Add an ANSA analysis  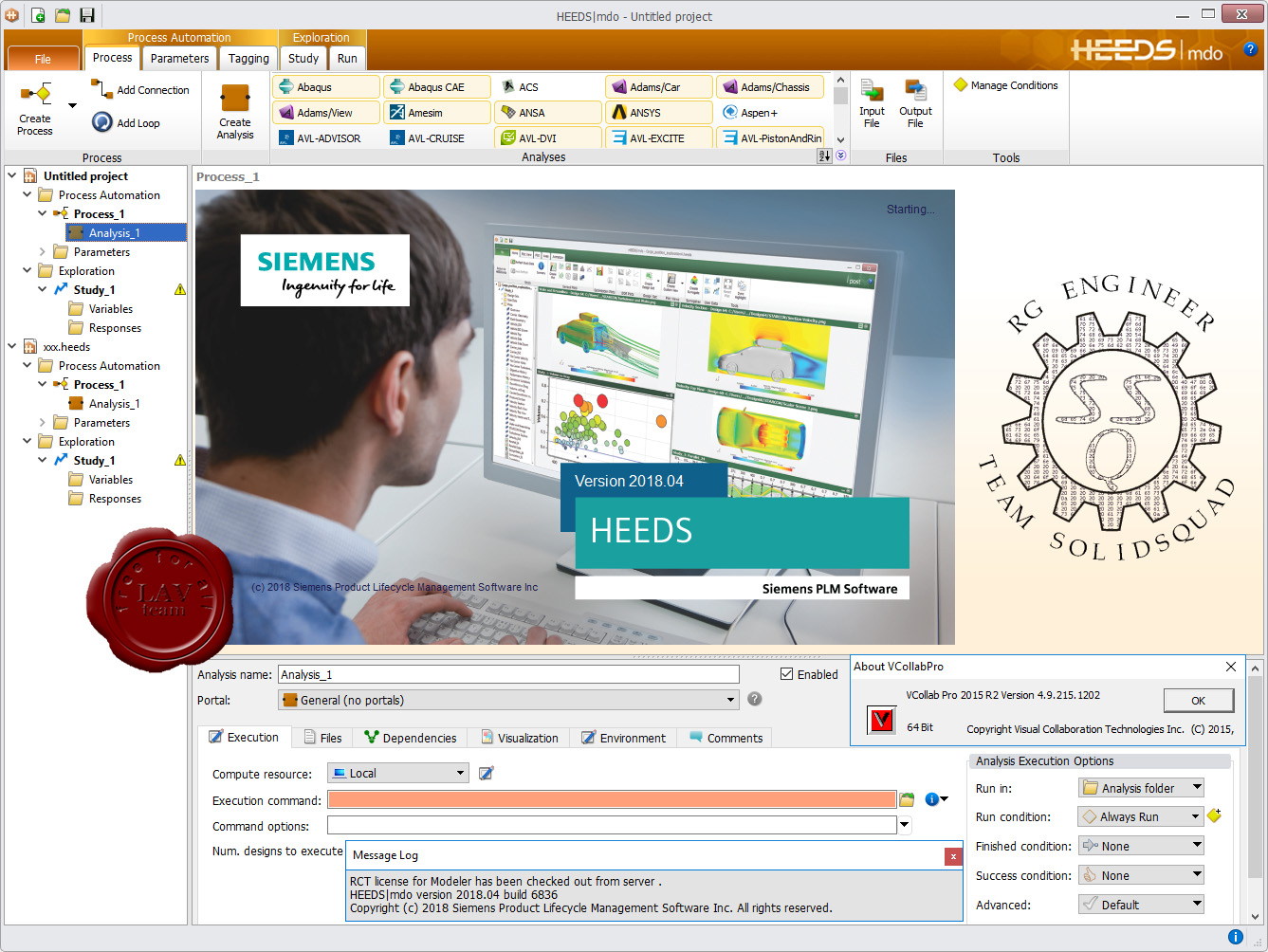pos(549,113)
